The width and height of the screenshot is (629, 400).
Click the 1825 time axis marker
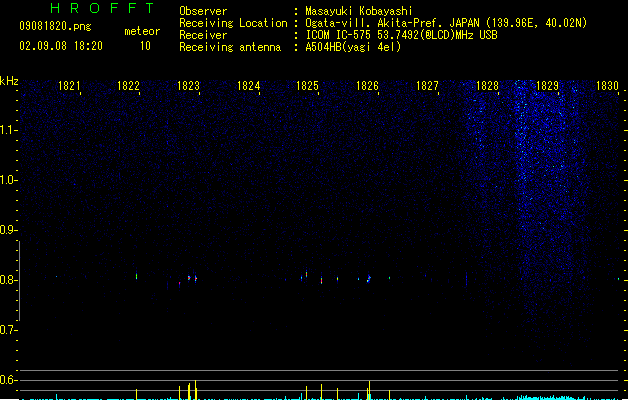[x=307, y=86]
